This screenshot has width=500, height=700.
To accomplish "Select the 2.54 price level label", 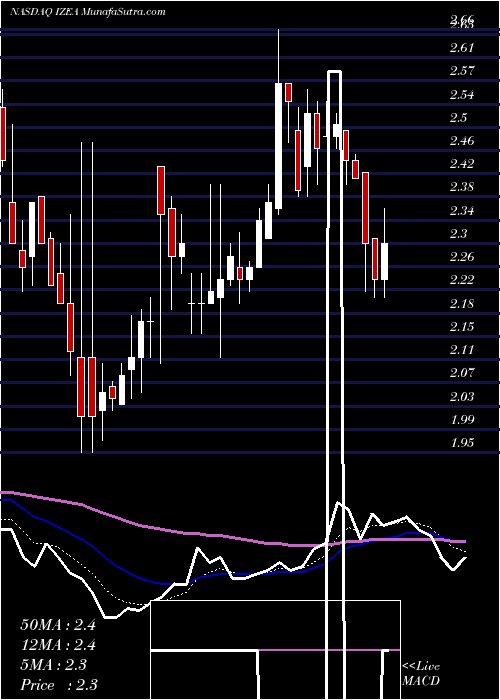I will (x=462, y=95).
